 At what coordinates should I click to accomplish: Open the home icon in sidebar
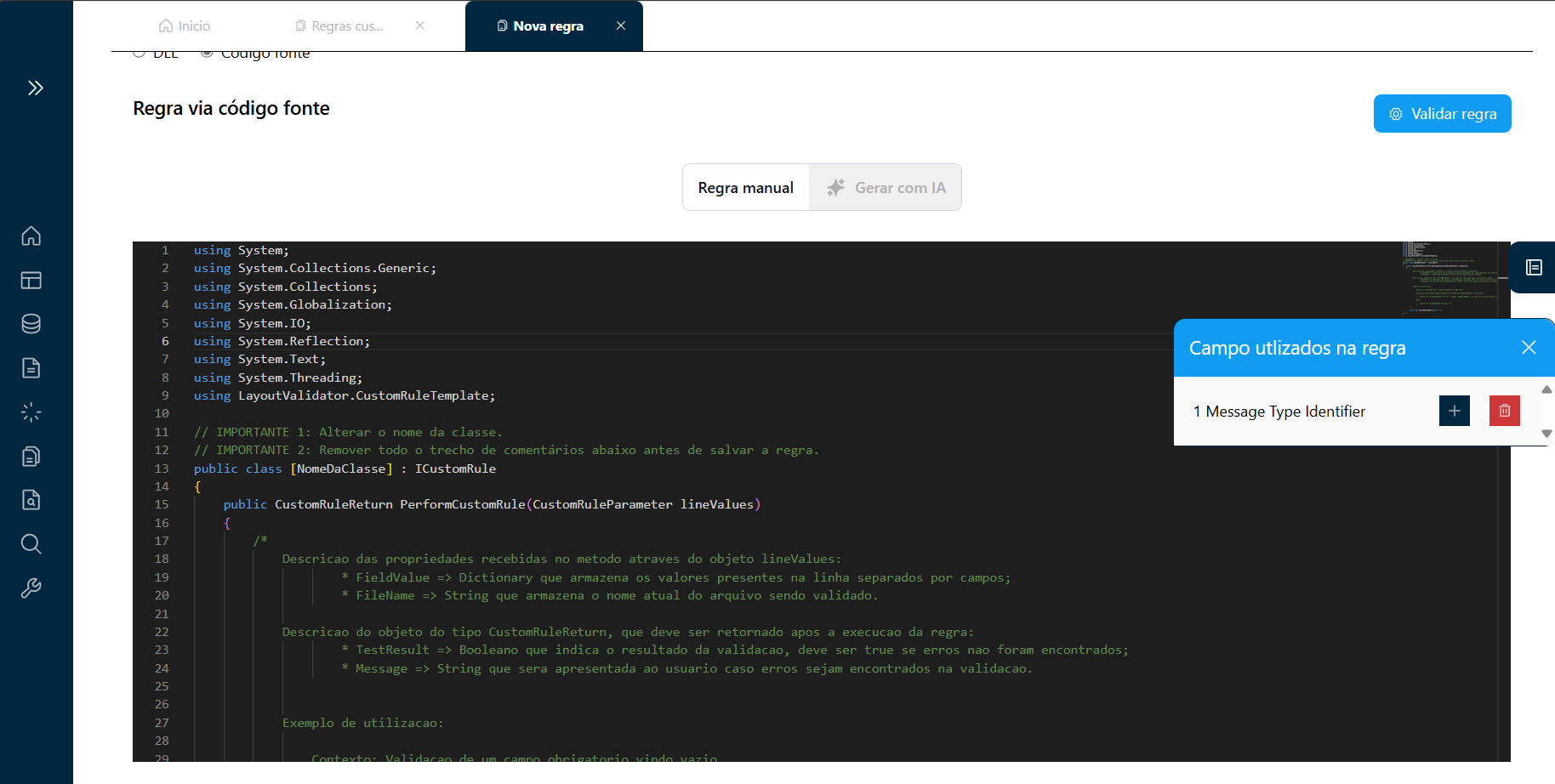31,236
